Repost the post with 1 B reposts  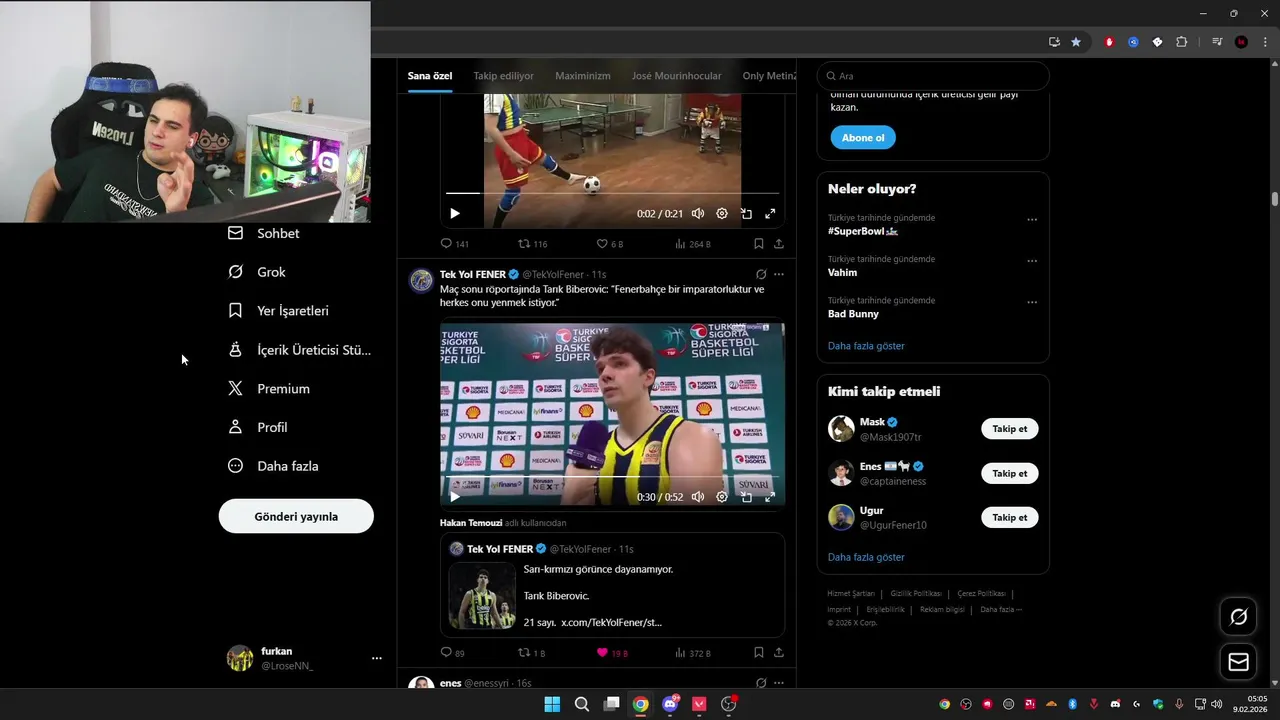[531, 653]
